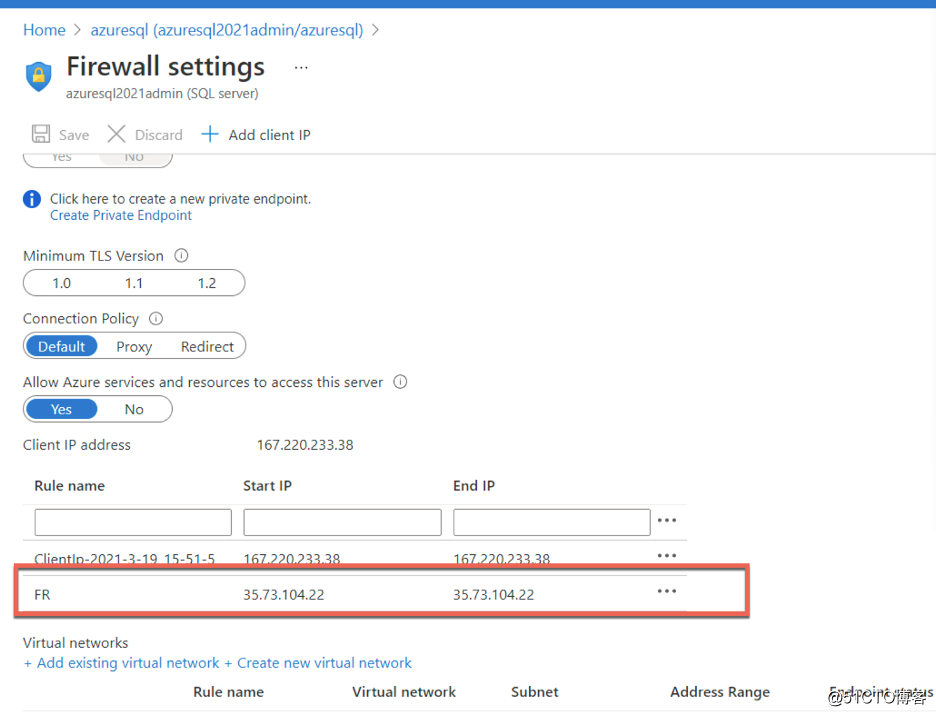
Task: Click FR rule End IP 35.73.104.22
Action: tap(494, 595)
